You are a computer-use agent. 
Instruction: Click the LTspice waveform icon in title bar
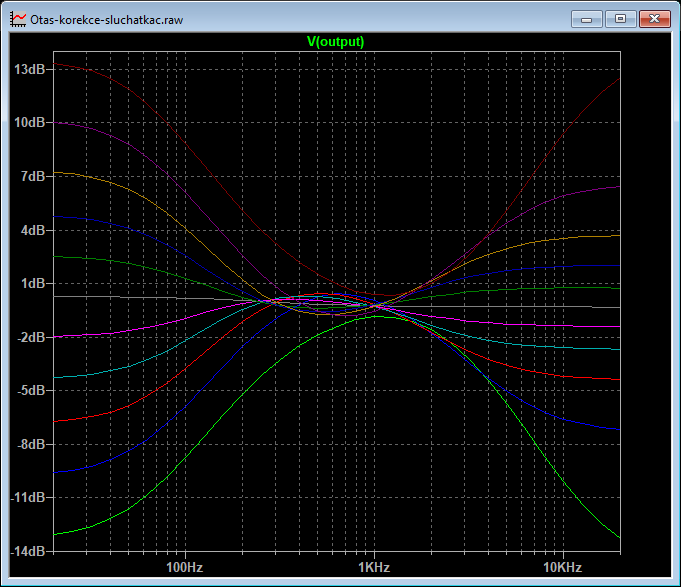point(18,20)
